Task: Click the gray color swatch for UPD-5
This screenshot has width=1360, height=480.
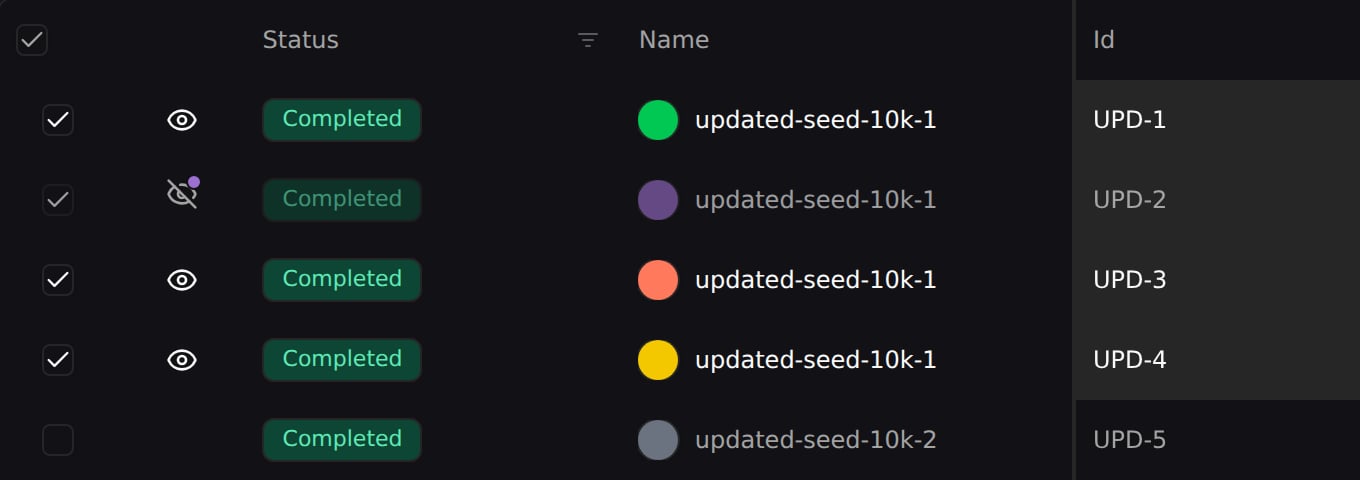Action: pos(658,440)
